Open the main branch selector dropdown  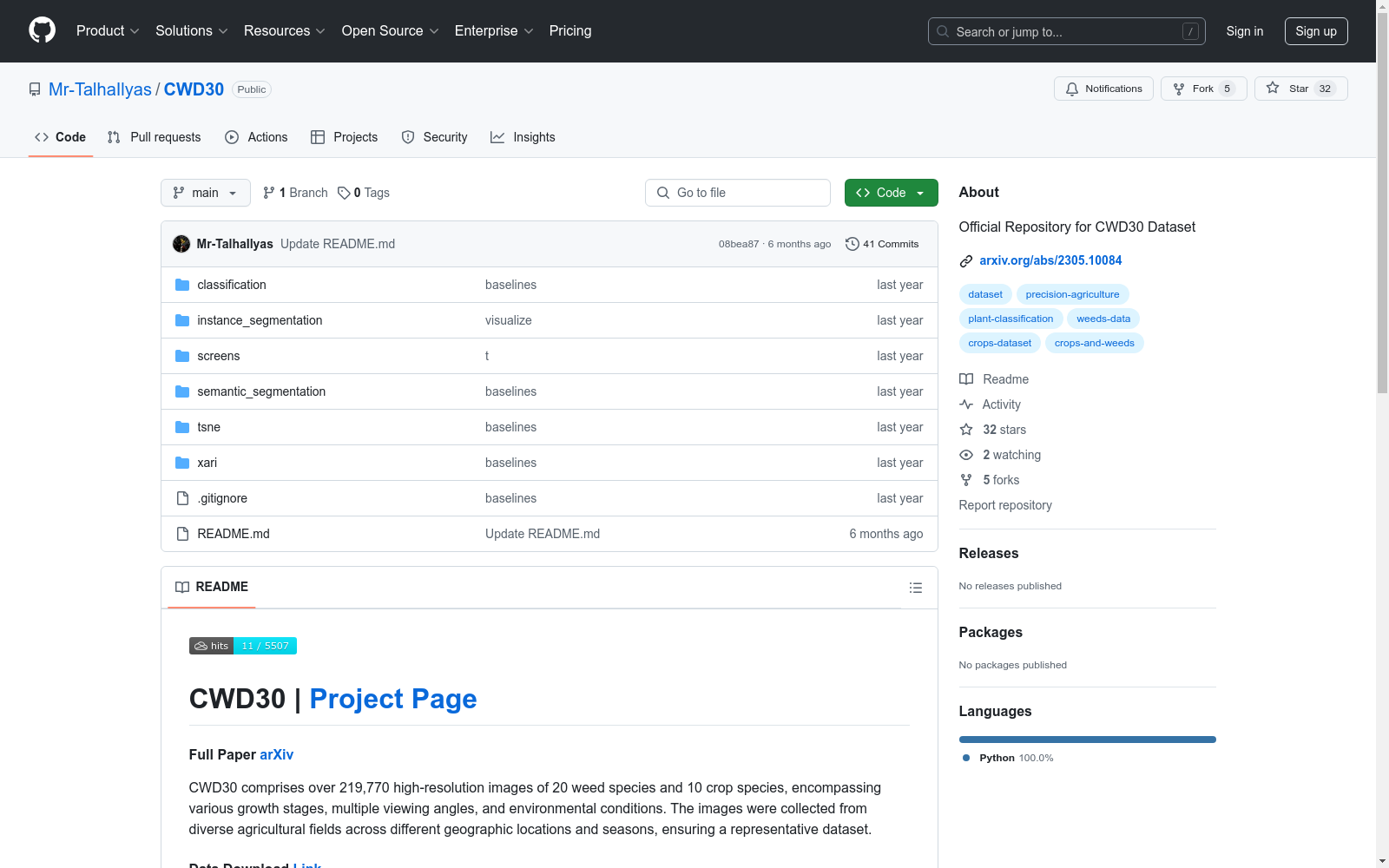pos(206,193)
